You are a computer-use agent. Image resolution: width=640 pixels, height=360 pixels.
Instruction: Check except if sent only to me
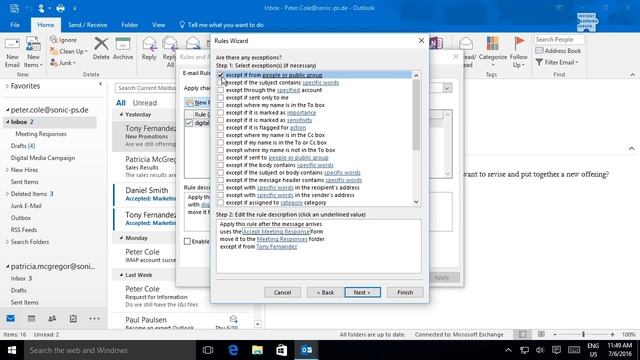coord(220,98)
